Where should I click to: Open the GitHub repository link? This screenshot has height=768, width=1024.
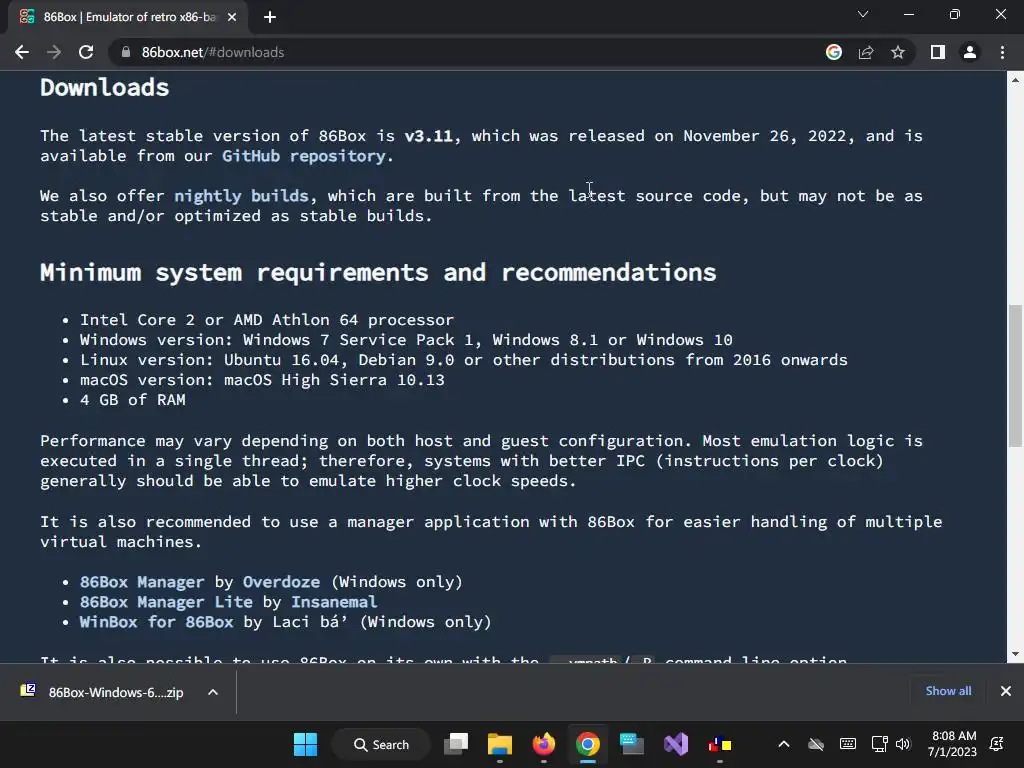click(304, 156)
